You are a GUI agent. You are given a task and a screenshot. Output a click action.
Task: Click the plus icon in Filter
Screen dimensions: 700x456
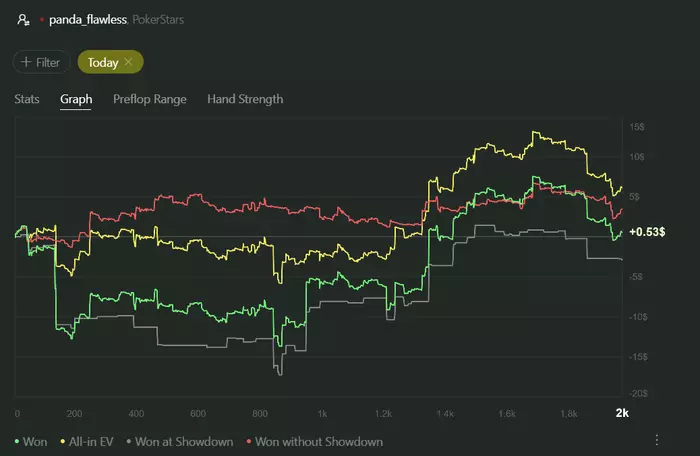25,62
